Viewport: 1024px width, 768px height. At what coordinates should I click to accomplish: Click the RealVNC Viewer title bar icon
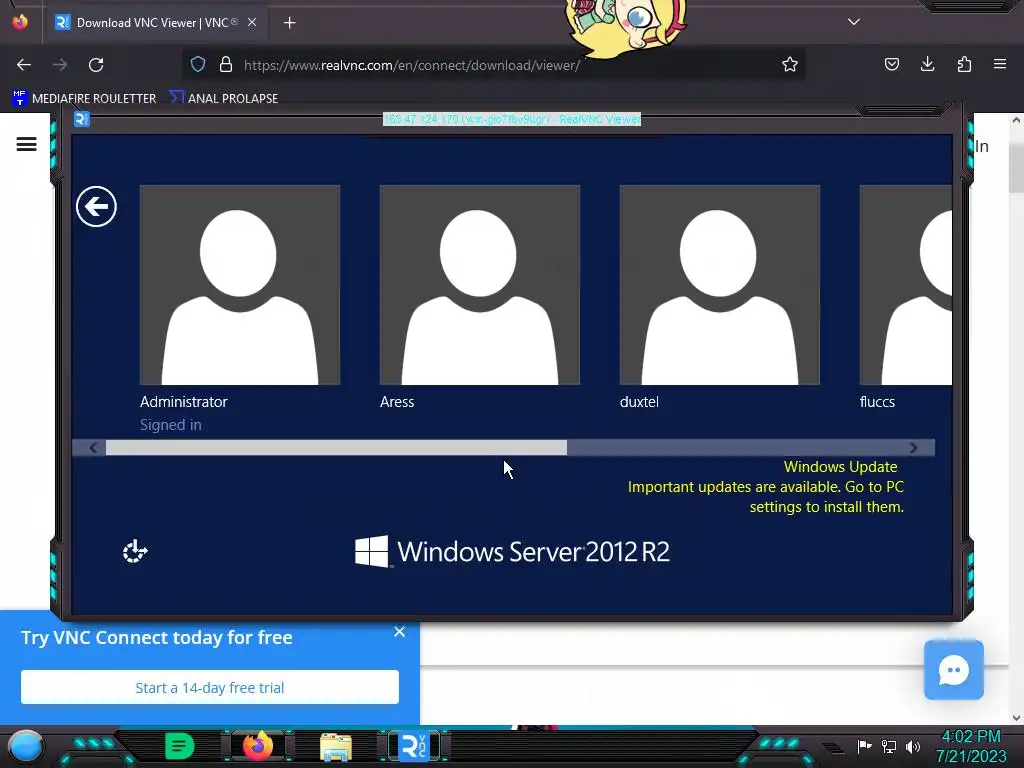81,120
